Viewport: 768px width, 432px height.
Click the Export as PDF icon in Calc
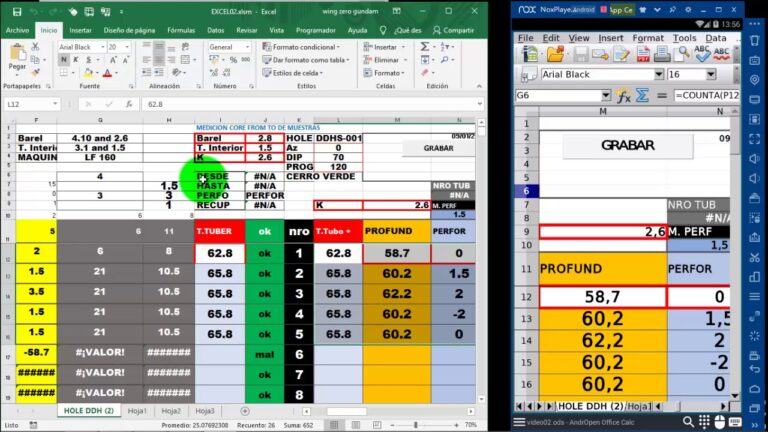643,54
